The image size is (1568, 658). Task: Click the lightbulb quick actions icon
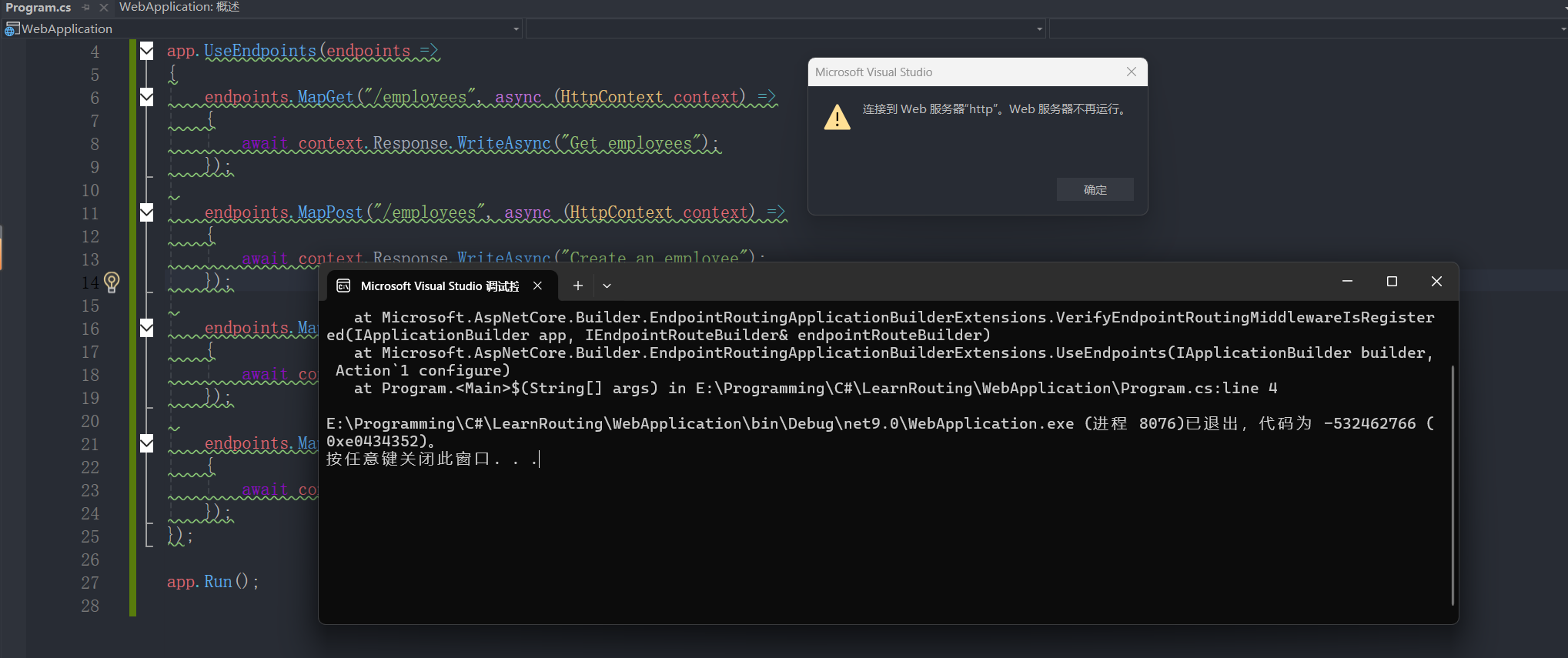112,282
